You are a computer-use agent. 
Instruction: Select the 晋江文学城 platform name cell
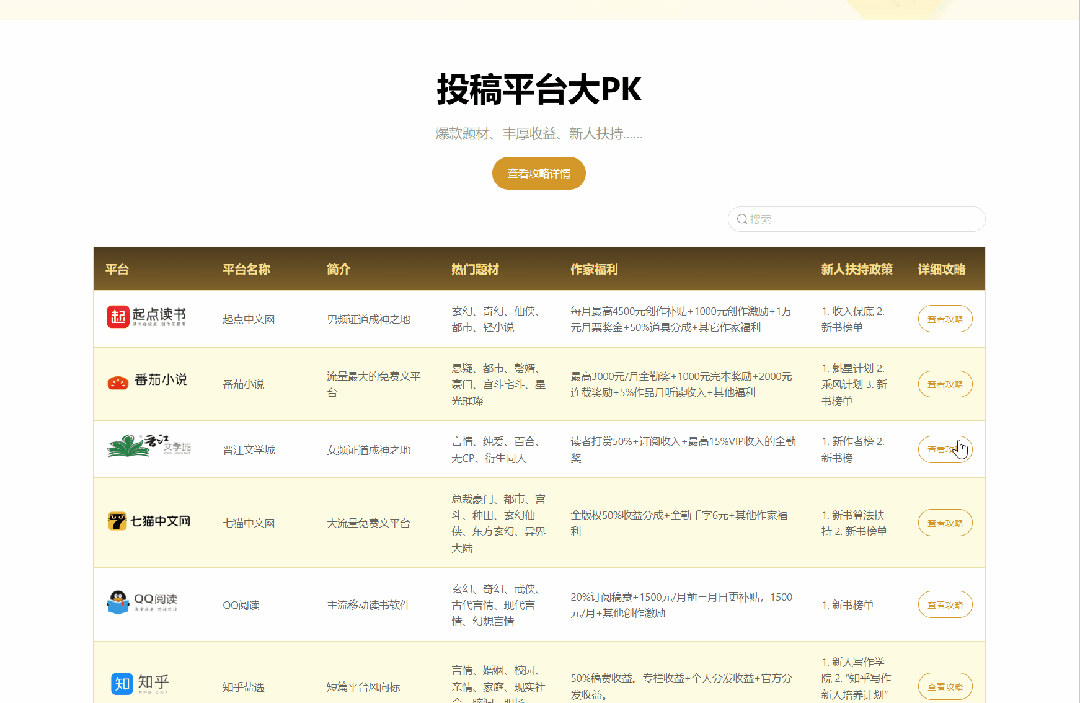[x=249, y=450]
